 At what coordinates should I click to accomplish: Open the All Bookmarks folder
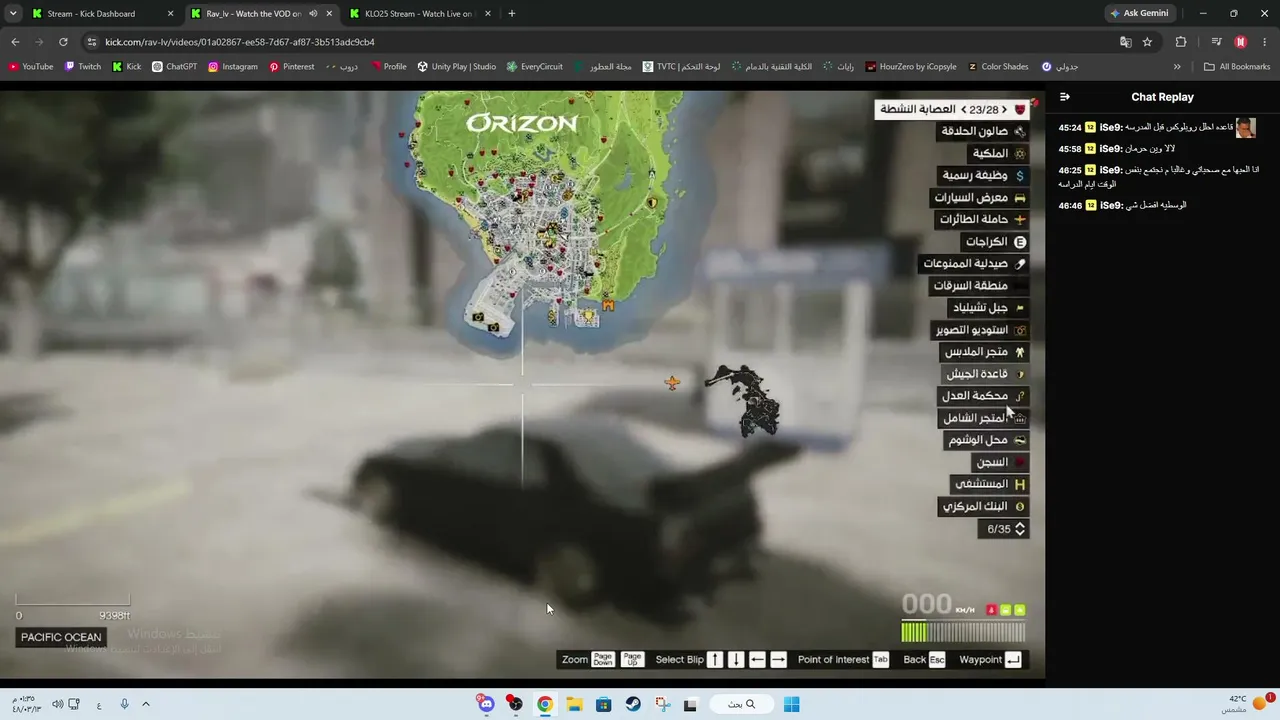click(1237, 67)
